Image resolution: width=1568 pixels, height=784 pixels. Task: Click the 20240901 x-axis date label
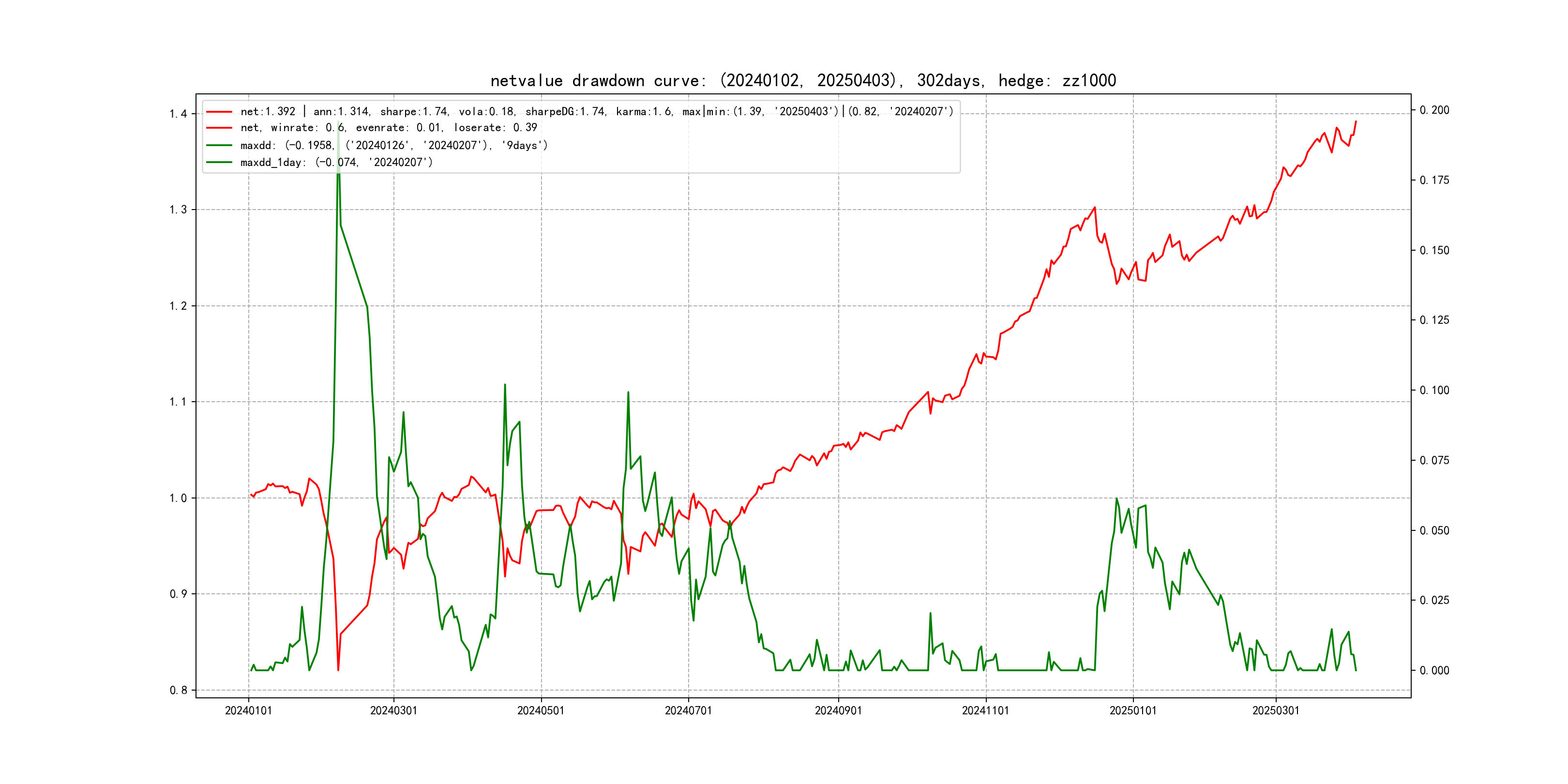pyautogui.click(x=838, y=710)
